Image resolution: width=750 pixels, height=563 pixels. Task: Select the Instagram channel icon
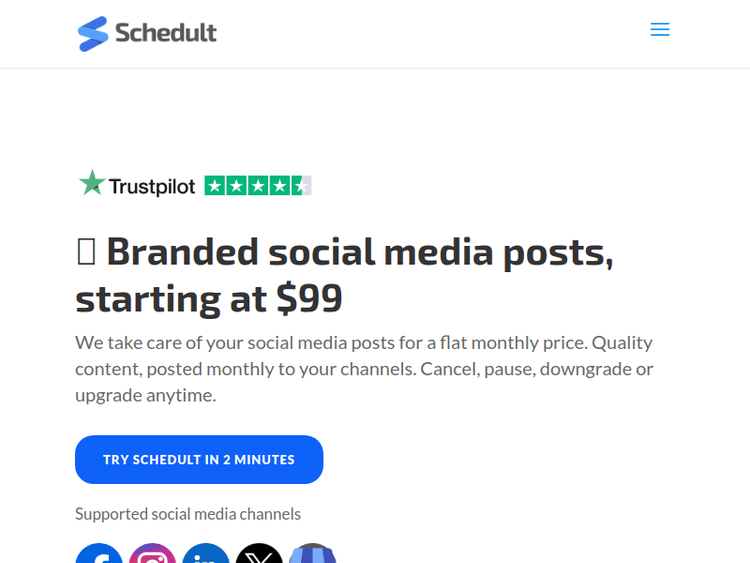(x=152, y=554)
